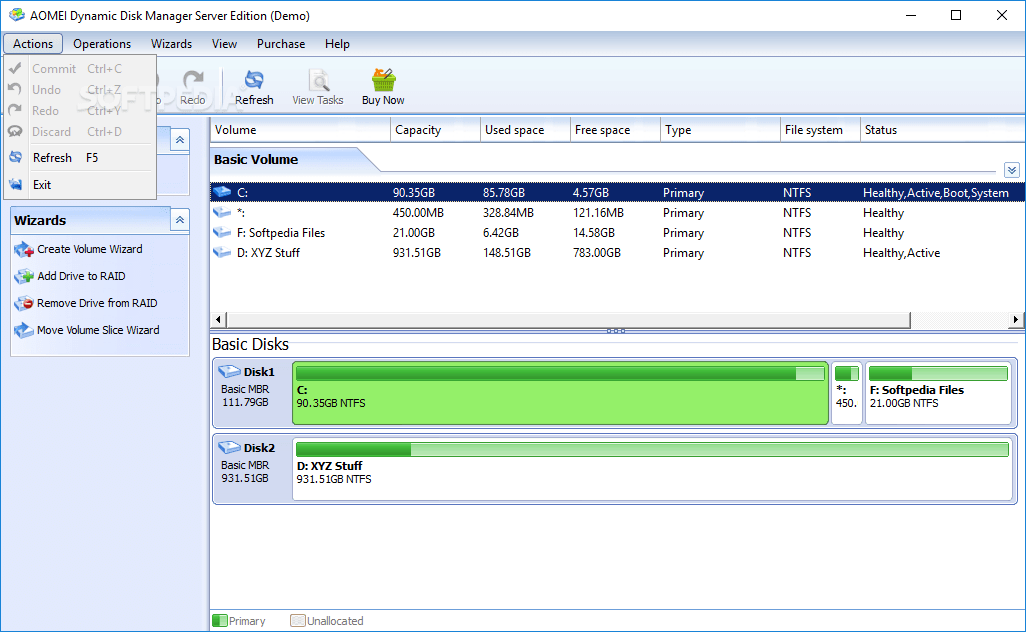Viewport: 1026px width, 632px height.
Task: Click the Add Drive to RAID icon
Action: [x=24, y=276]
